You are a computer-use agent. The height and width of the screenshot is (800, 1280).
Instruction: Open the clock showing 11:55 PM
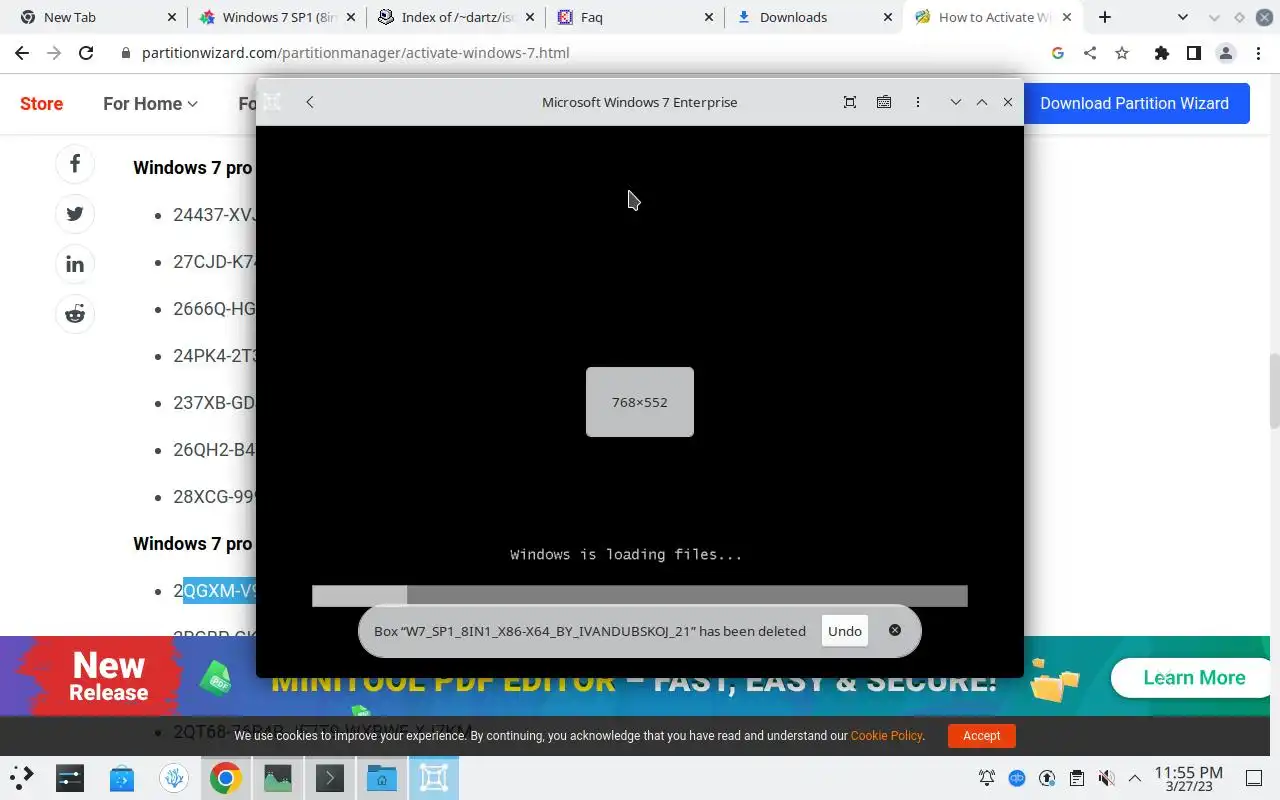click(x=1188, y=778)
